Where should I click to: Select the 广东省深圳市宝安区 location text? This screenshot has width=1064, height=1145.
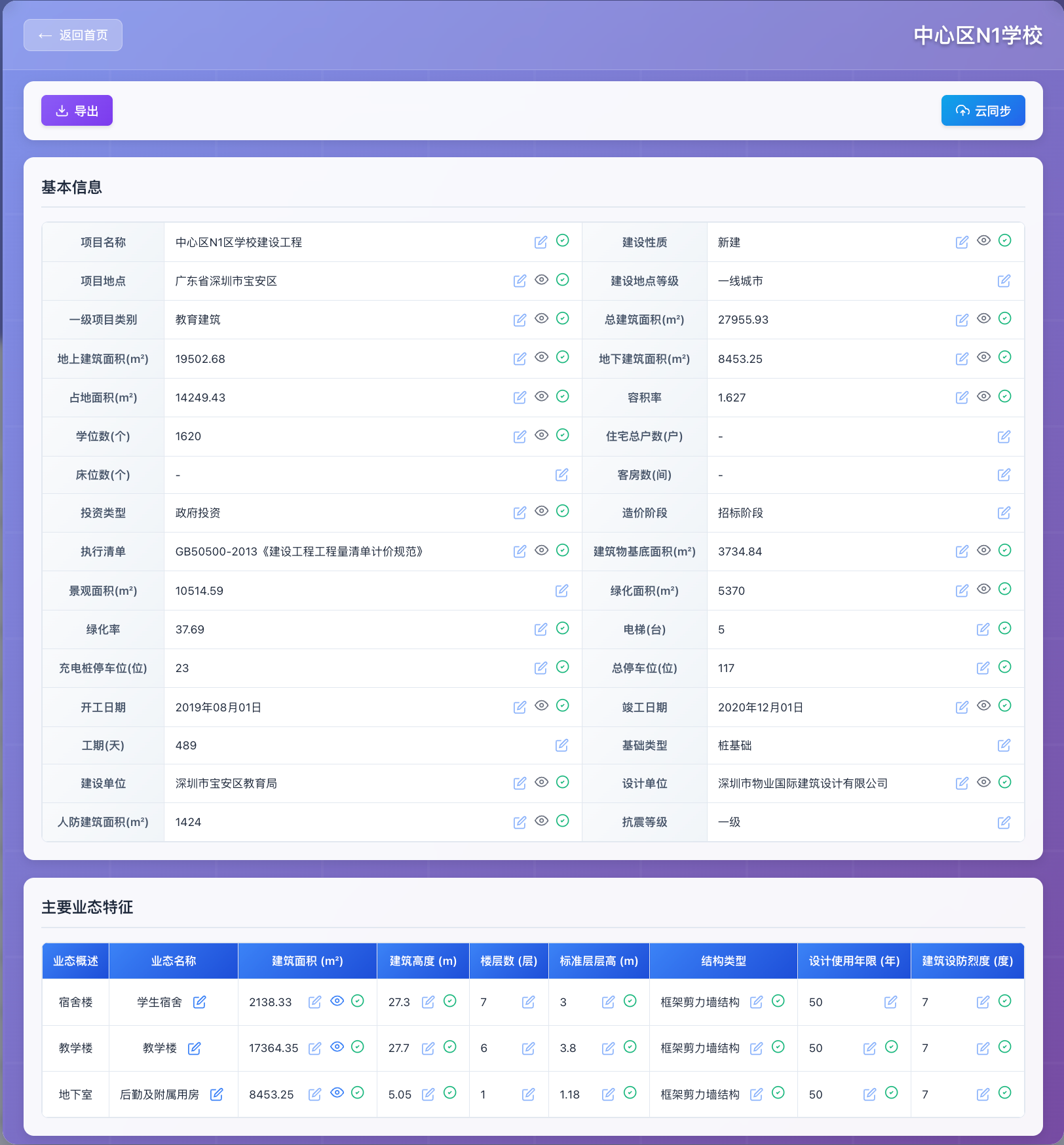[226, 281]
